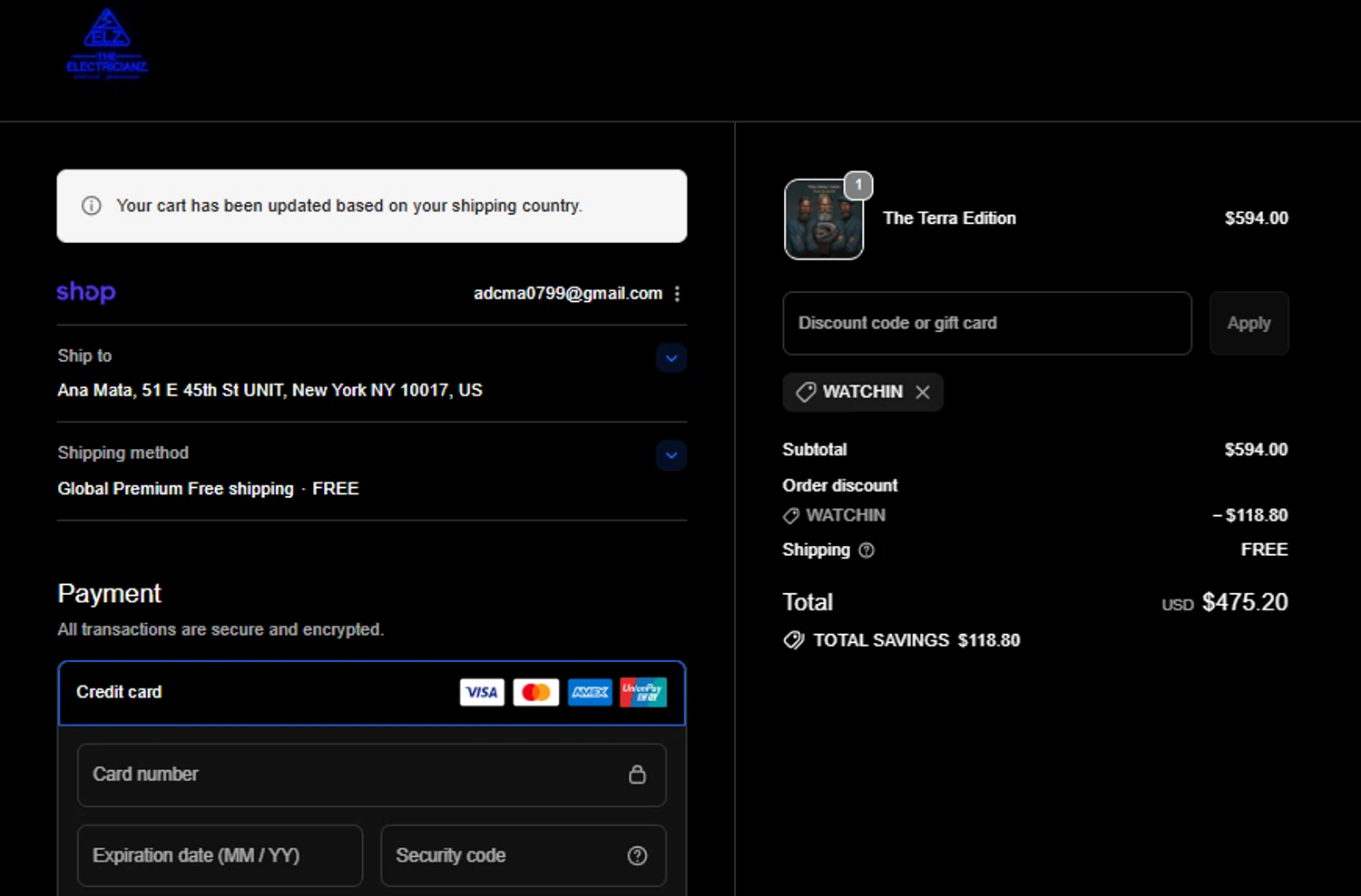Click the shipping address Ana Mata, 51 E 45th St
The width and height of the screenshot is (1361, 896).
pyautogui.click(x=270, y=391)
